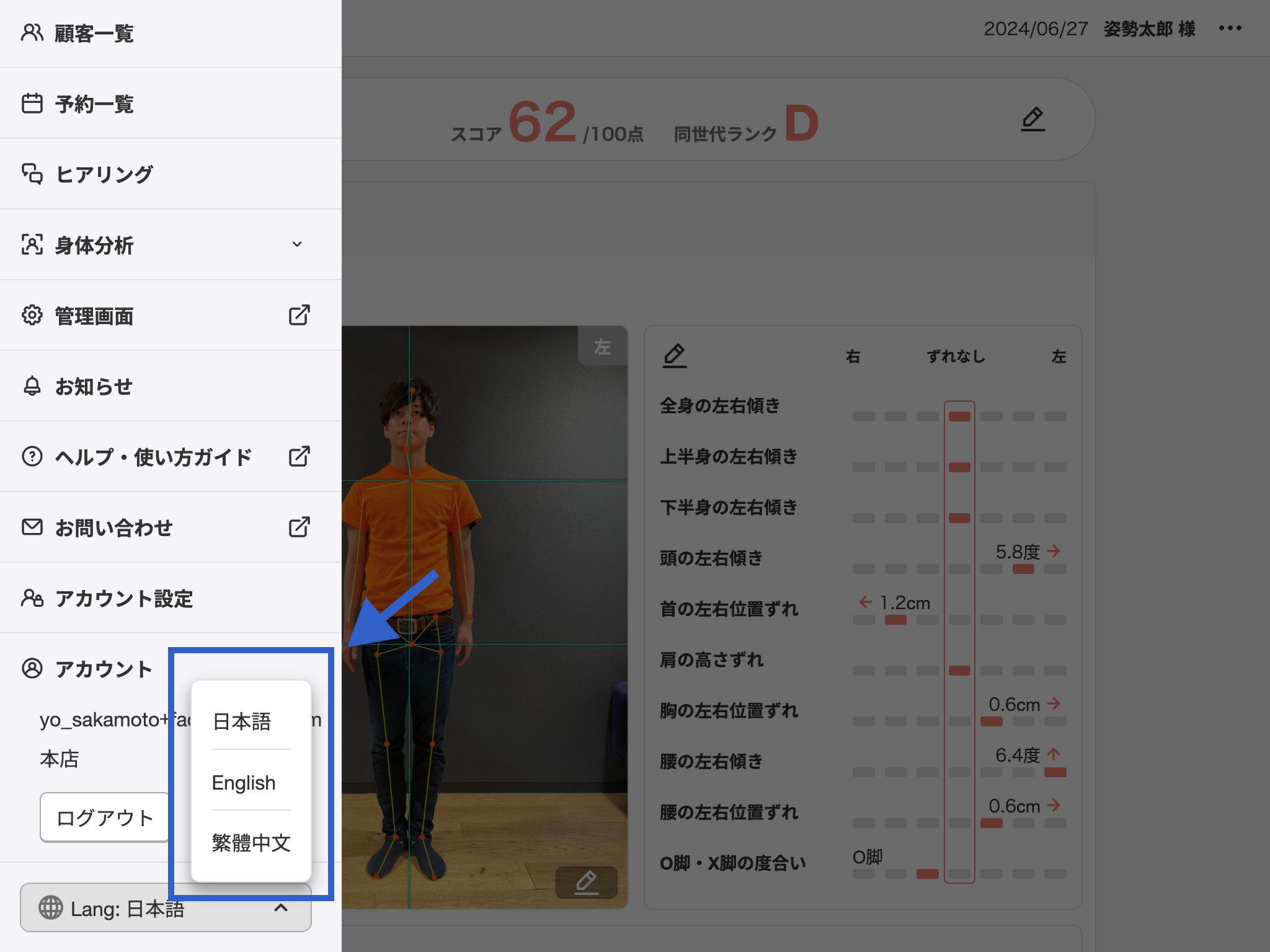
Task: Click the globe icon in language selector
Action: click(x=51, y=907)
